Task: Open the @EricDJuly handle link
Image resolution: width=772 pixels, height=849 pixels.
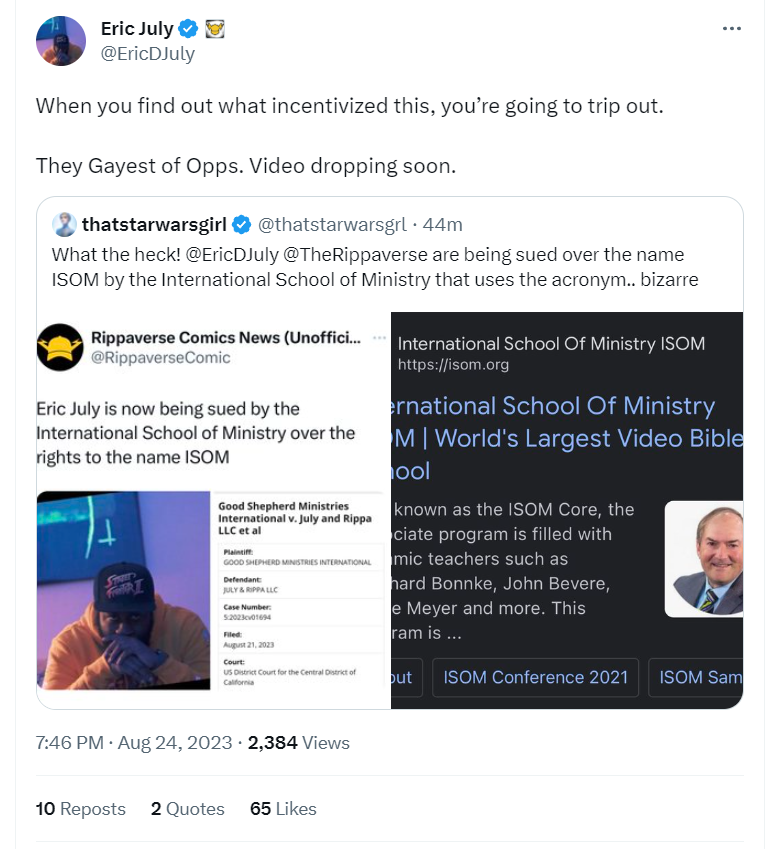Action: tap(148, 54)
